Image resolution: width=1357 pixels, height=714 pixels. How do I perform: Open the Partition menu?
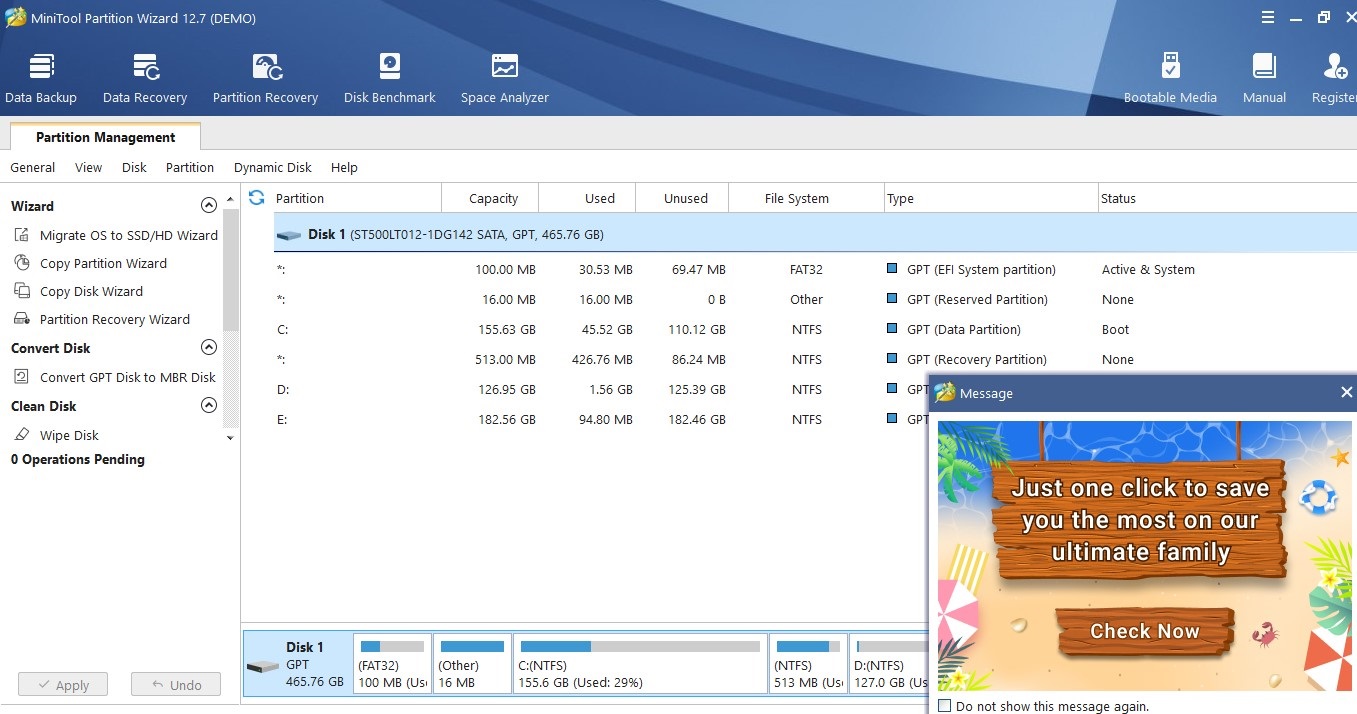pos(190,168)
